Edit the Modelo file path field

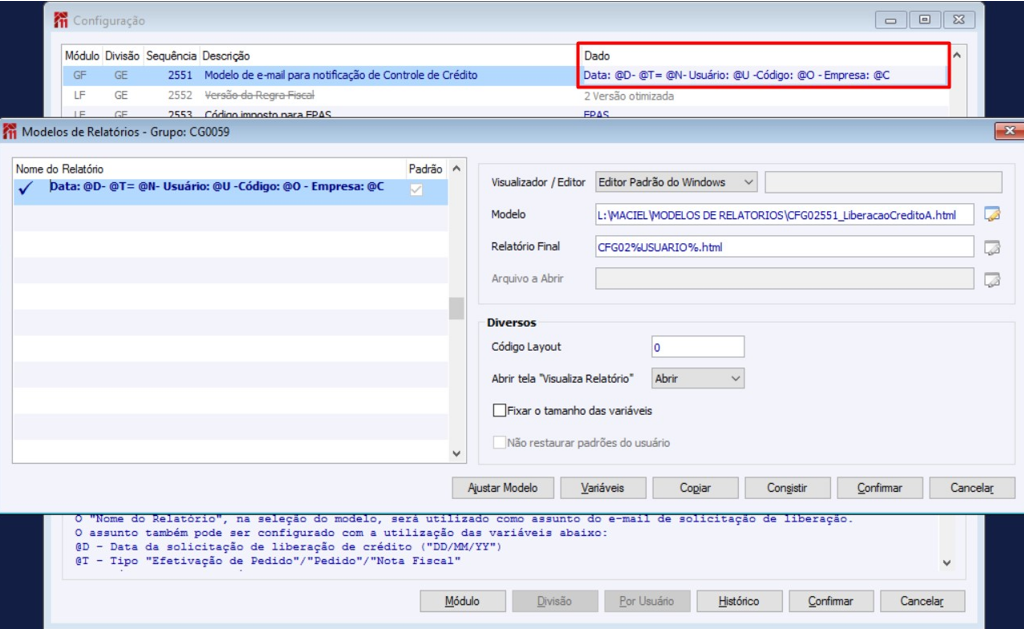[784, 214]
